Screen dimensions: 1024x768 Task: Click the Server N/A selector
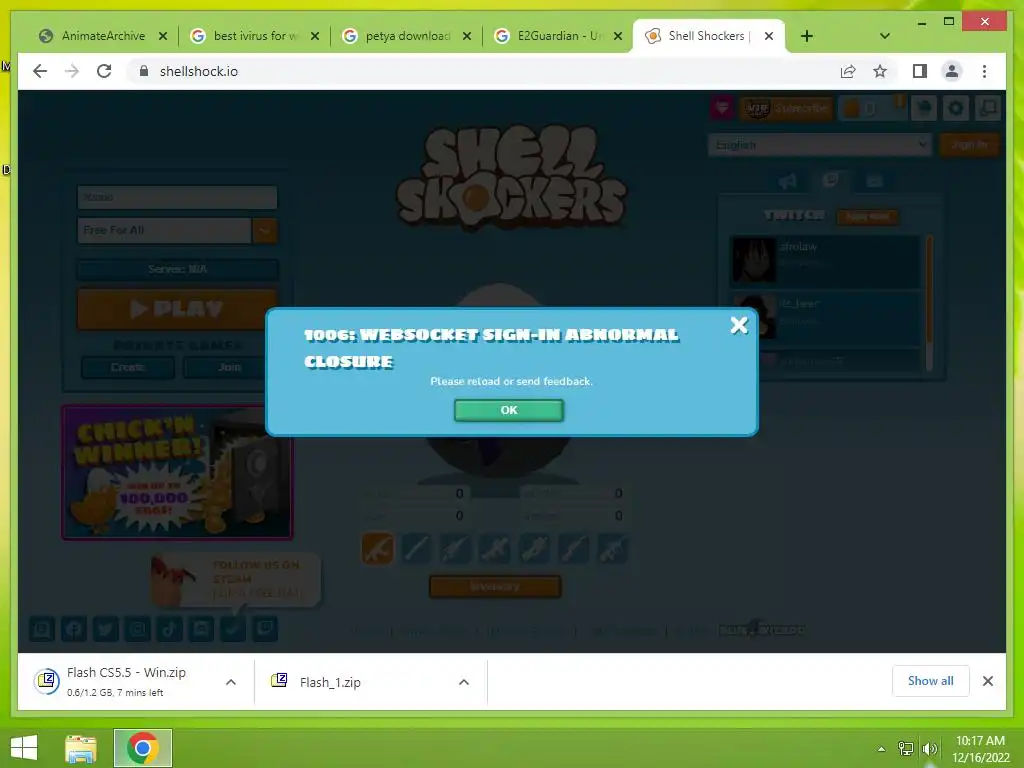coord(178,269)
